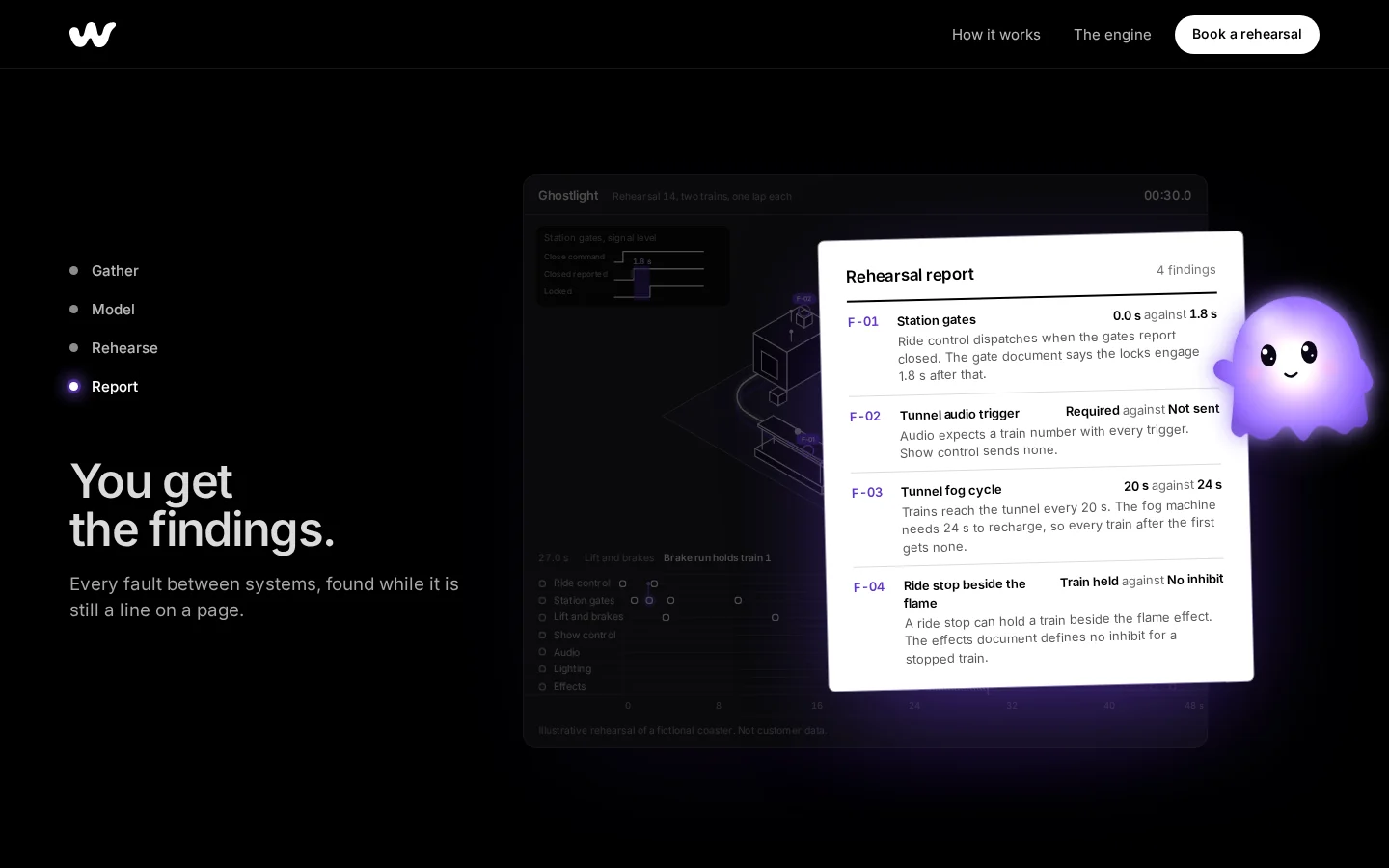Click the Station gates finding title
Viewport: 1389px width, 868px height.
(x=937, y=320)
